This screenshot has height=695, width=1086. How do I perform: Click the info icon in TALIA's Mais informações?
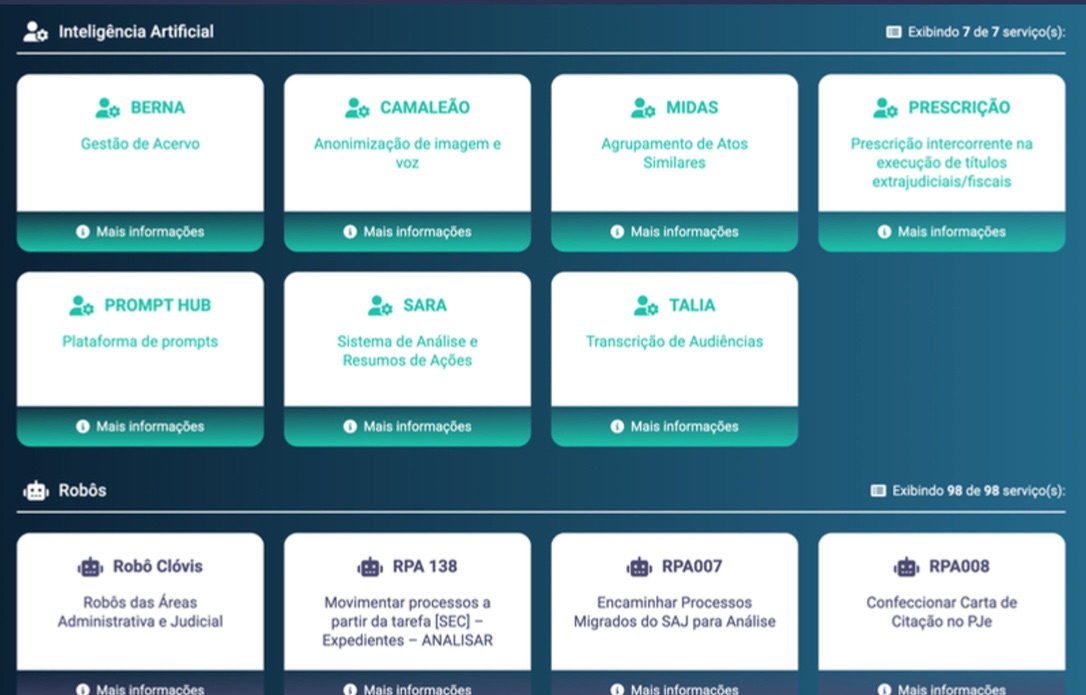(x=617, y=426)
